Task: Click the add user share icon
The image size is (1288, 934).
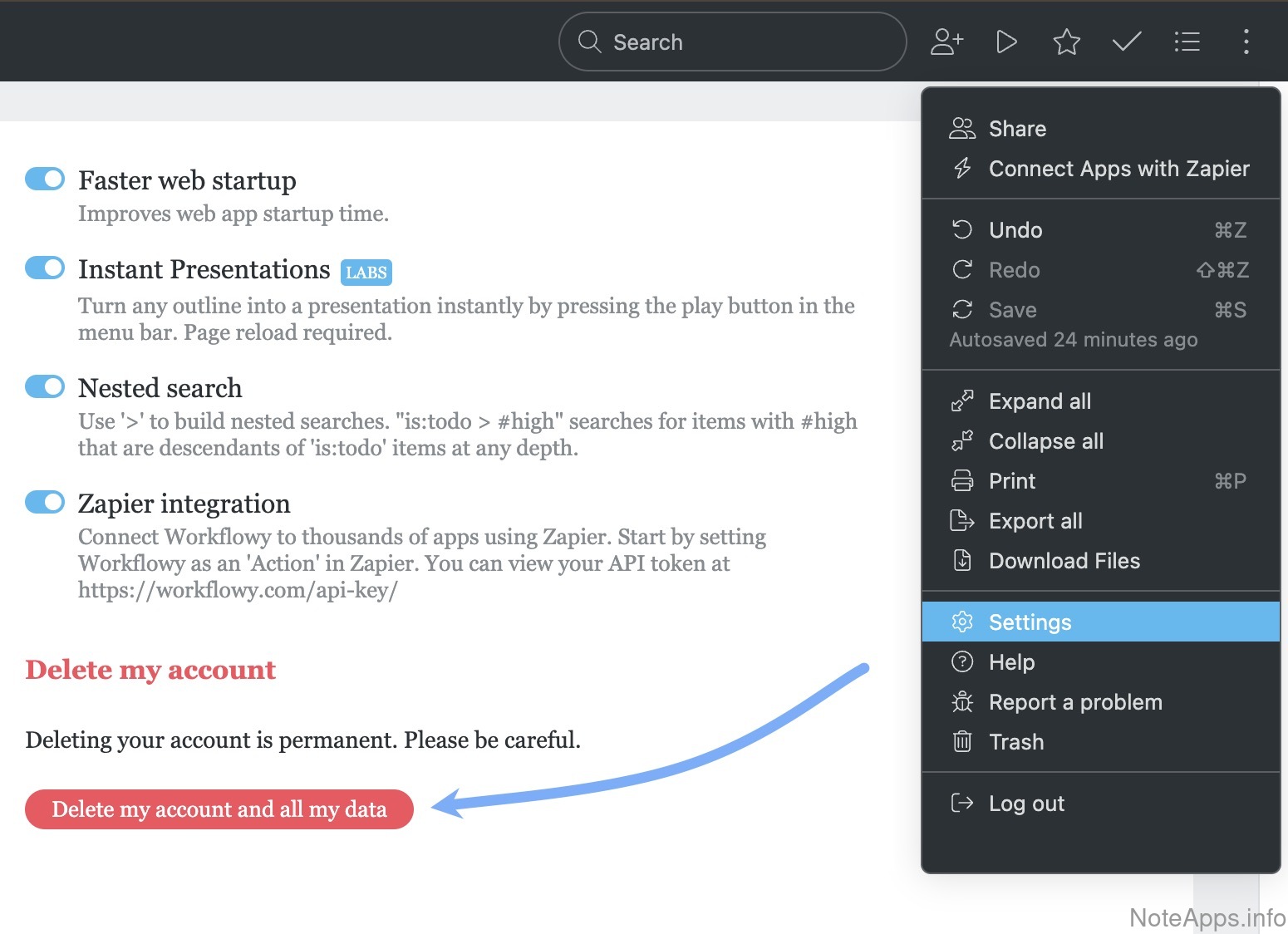Action: tap(946, 42)
